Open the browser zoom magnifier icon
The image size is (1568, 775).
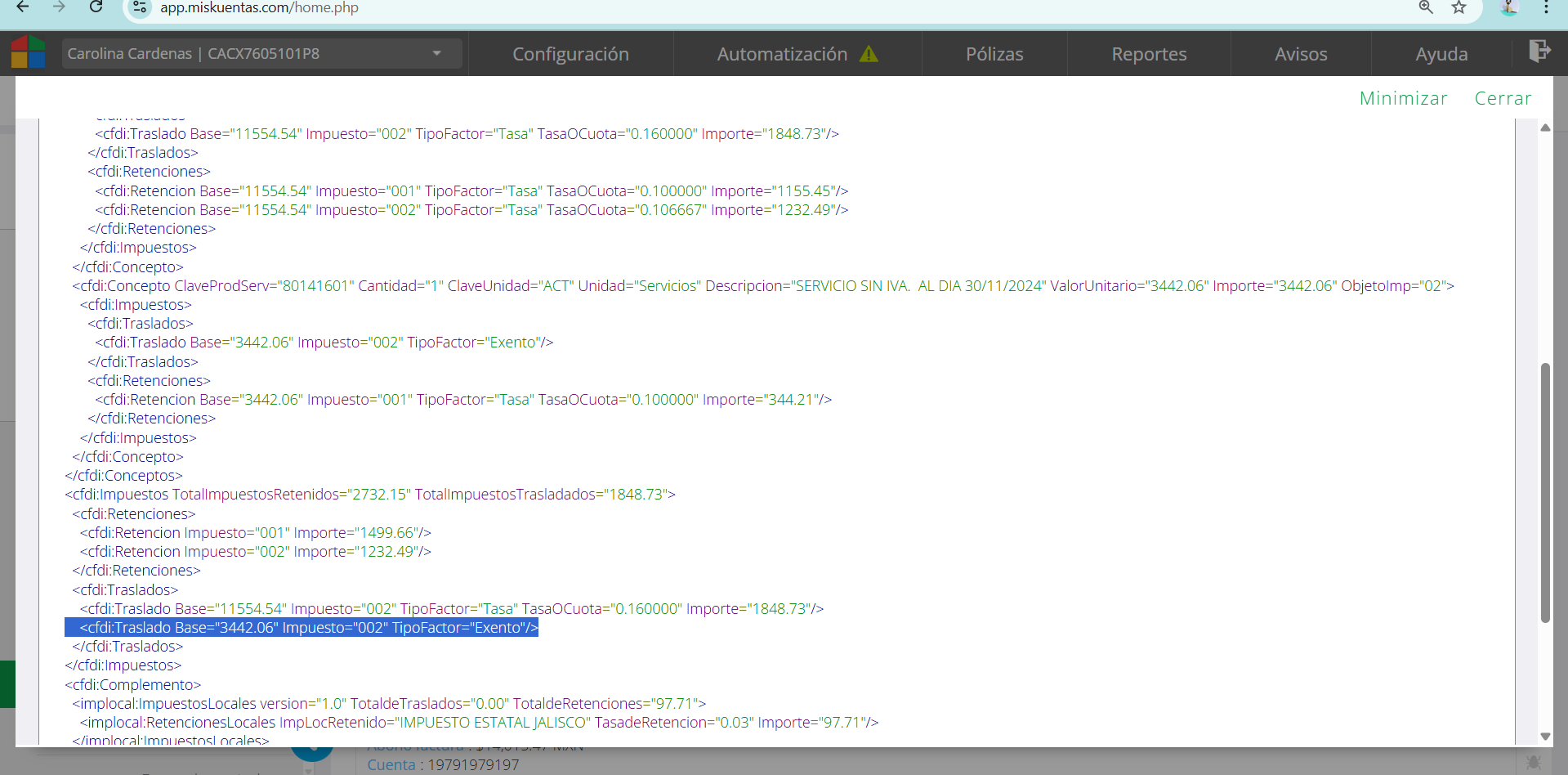click(x=1426, y=7)
